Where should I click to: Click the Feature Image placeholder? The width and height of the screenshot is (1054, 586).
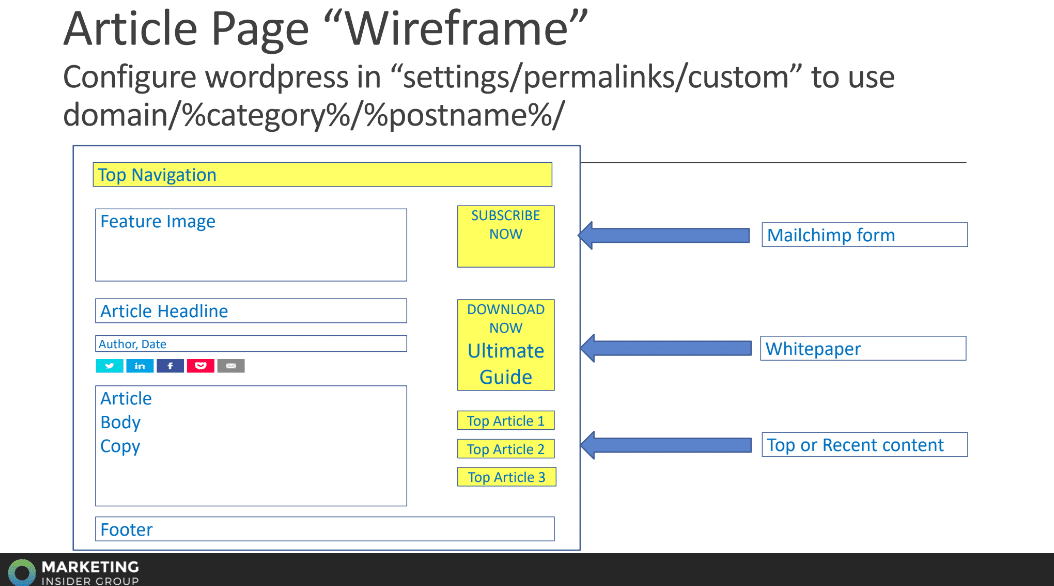pyautogui.click(x=251, y=245)
